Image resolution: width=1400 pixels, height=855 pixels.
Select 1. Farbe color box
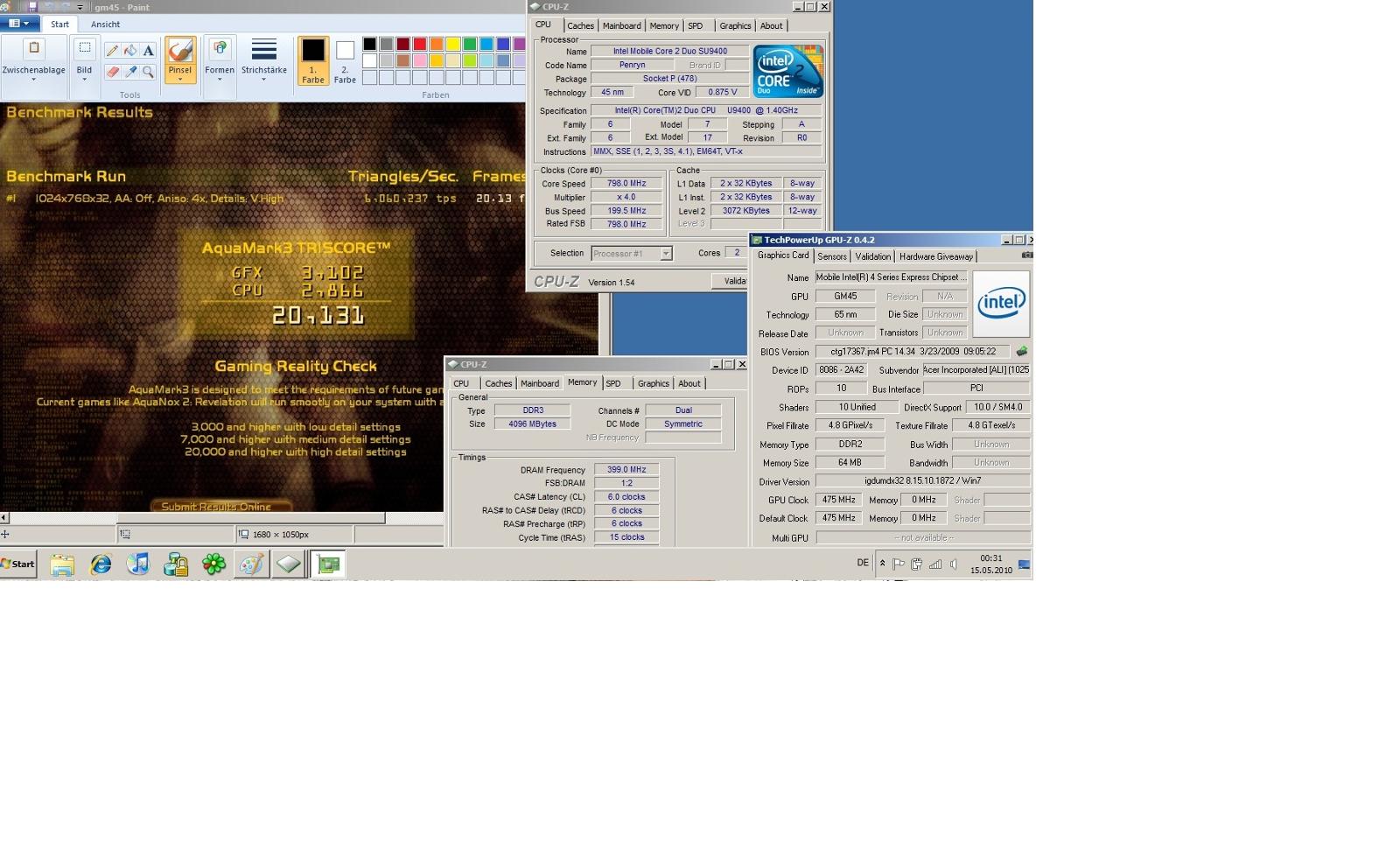313,60
